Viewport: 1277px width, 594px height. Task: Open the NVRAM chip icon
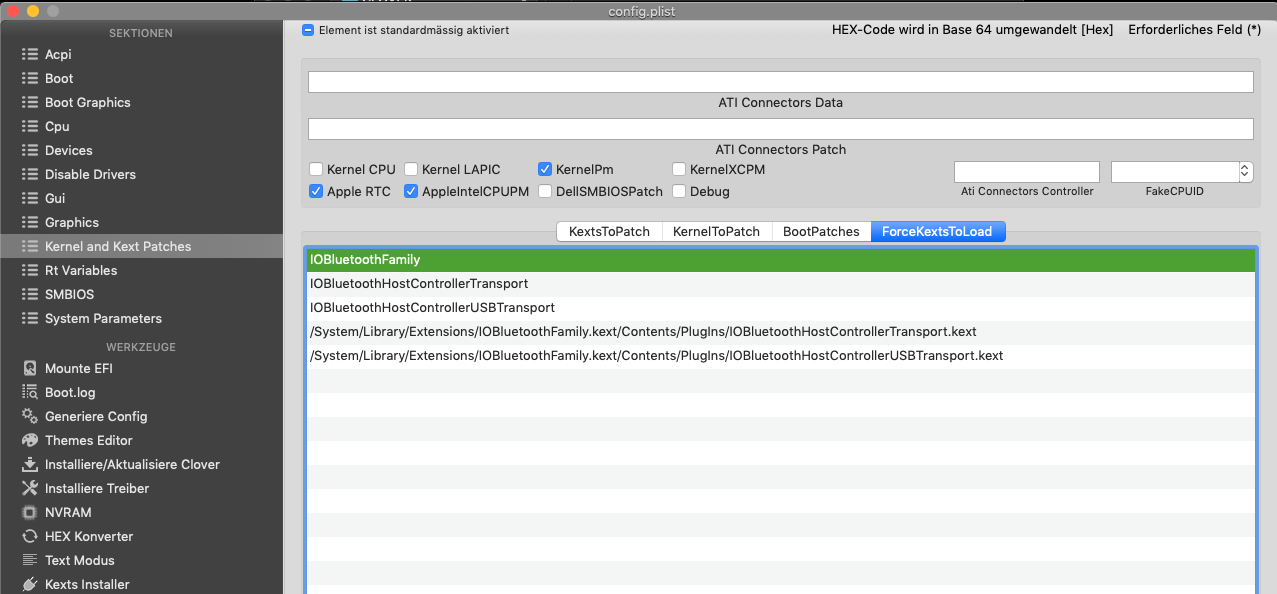tap(30, 512)
